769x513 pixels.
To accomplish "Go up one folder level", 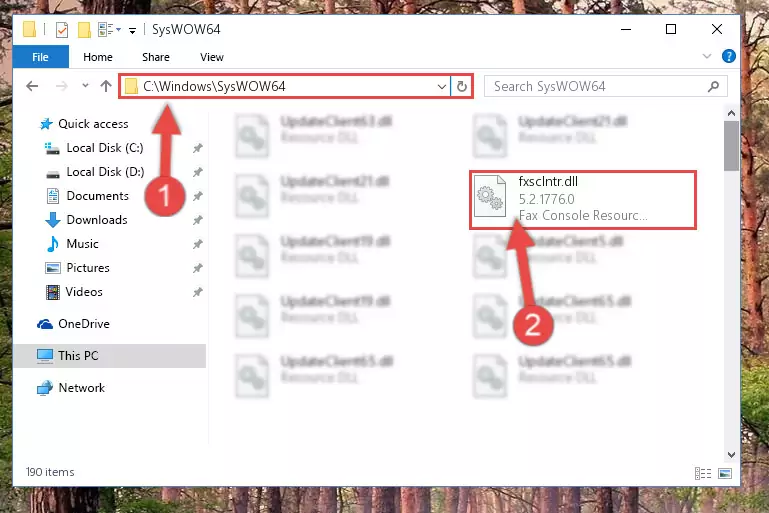I will [106, 86].
